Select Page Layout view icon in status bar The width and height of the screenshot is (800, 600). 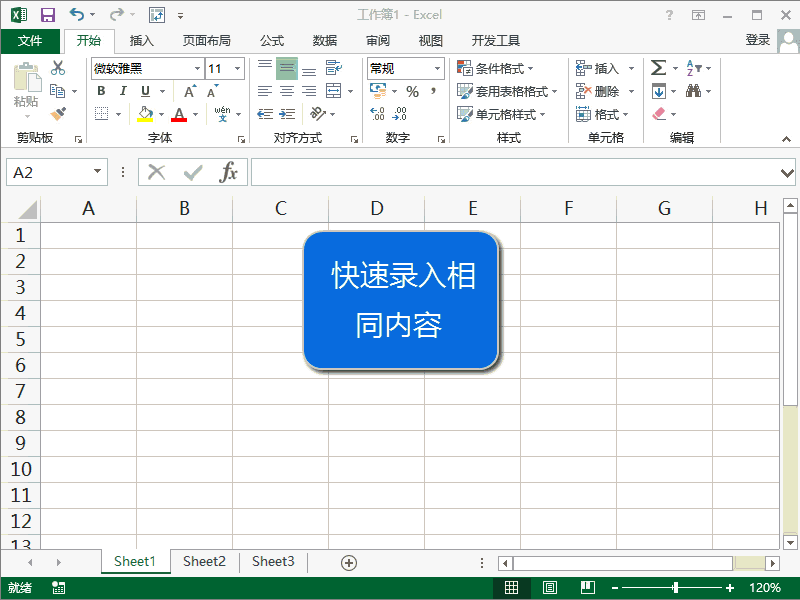(550, 587)
